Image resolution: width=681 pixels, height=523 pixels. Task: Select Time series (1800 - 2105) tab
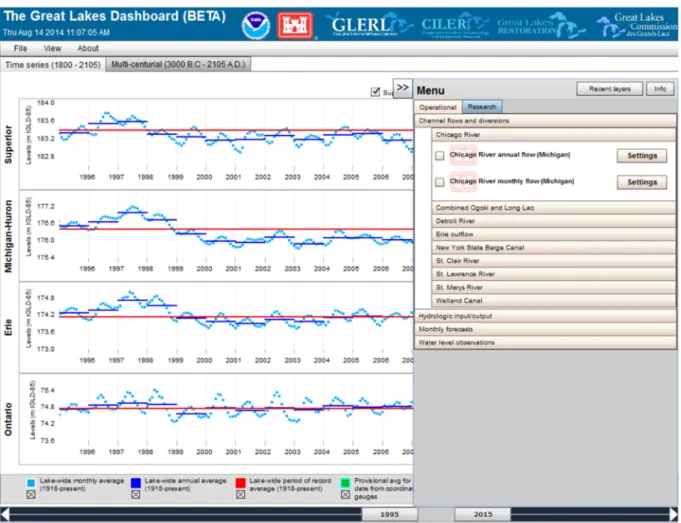coord(53,65)
